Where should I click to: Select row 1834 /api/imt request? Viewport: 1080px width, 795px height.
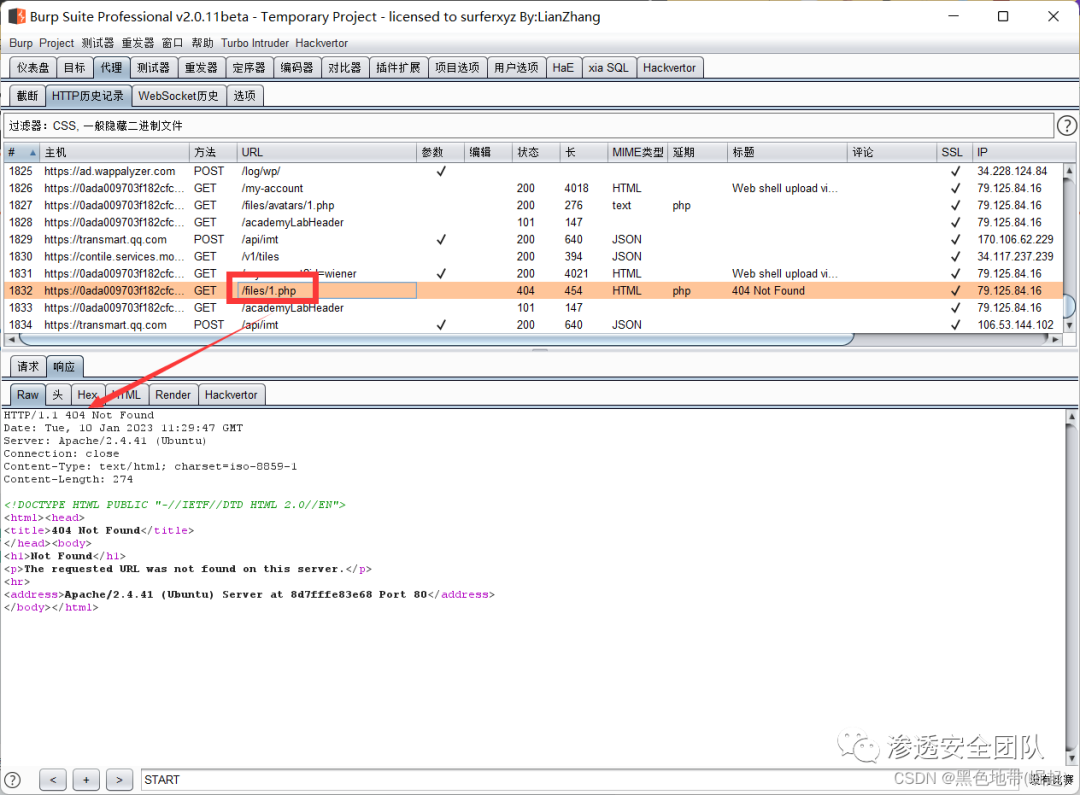click(x=534, y=324)
